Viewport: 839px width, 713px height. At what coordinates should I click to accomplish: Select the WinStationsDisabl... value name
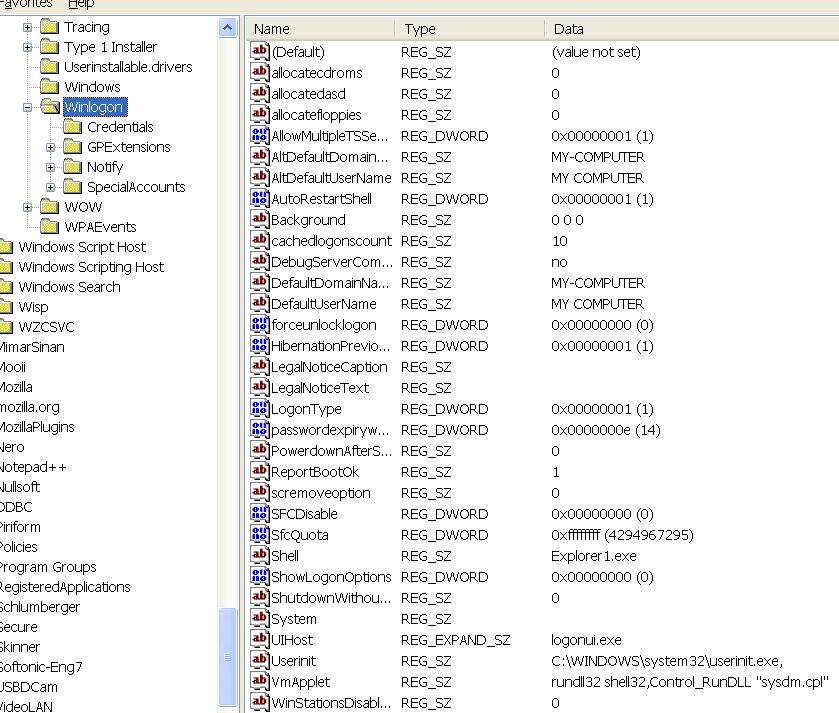pos(331,703)
